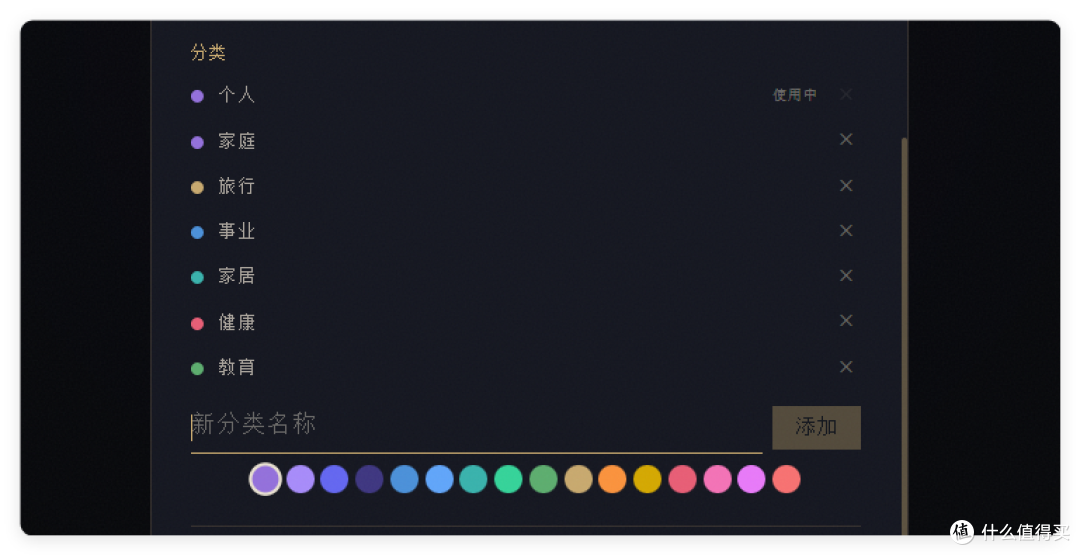Choose the dark navy purple swatch
The image size is (1080, 555).
pos(369,479)
